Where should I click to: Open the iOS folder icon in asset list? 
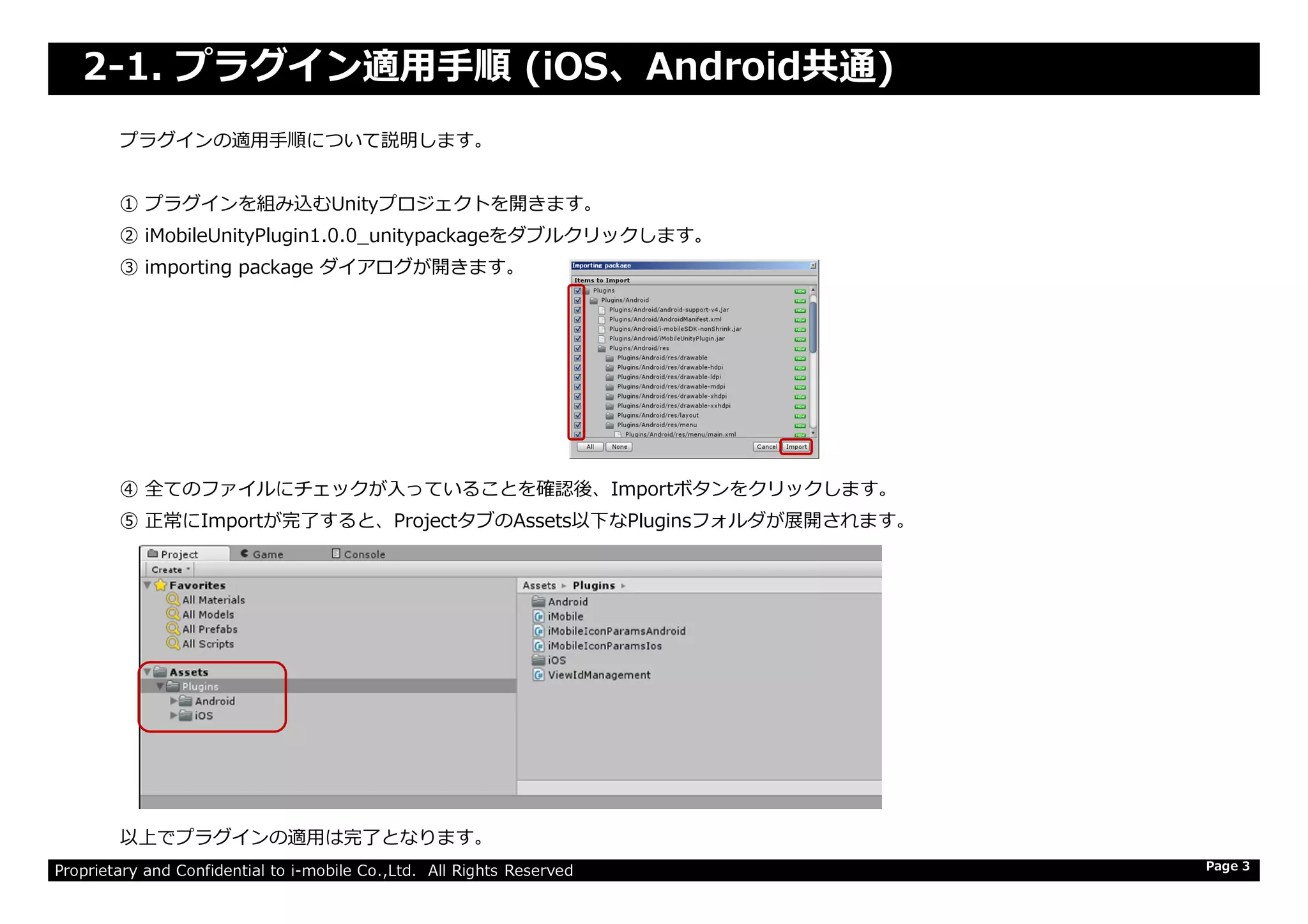click(539, 660)
